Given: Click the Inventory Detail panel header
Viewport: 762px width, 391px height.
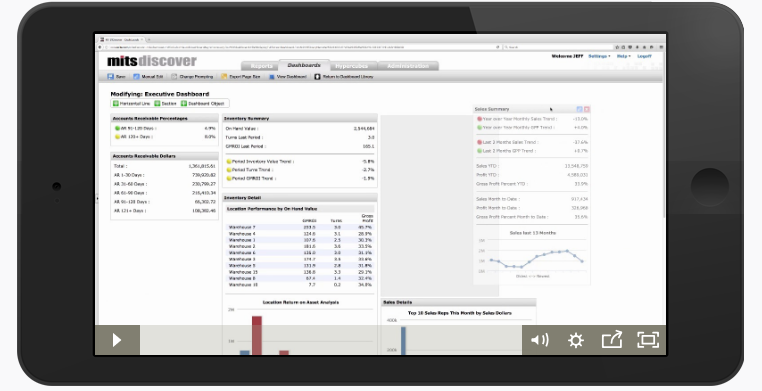Looking at the screenshot, I should [x=300, y=198].
